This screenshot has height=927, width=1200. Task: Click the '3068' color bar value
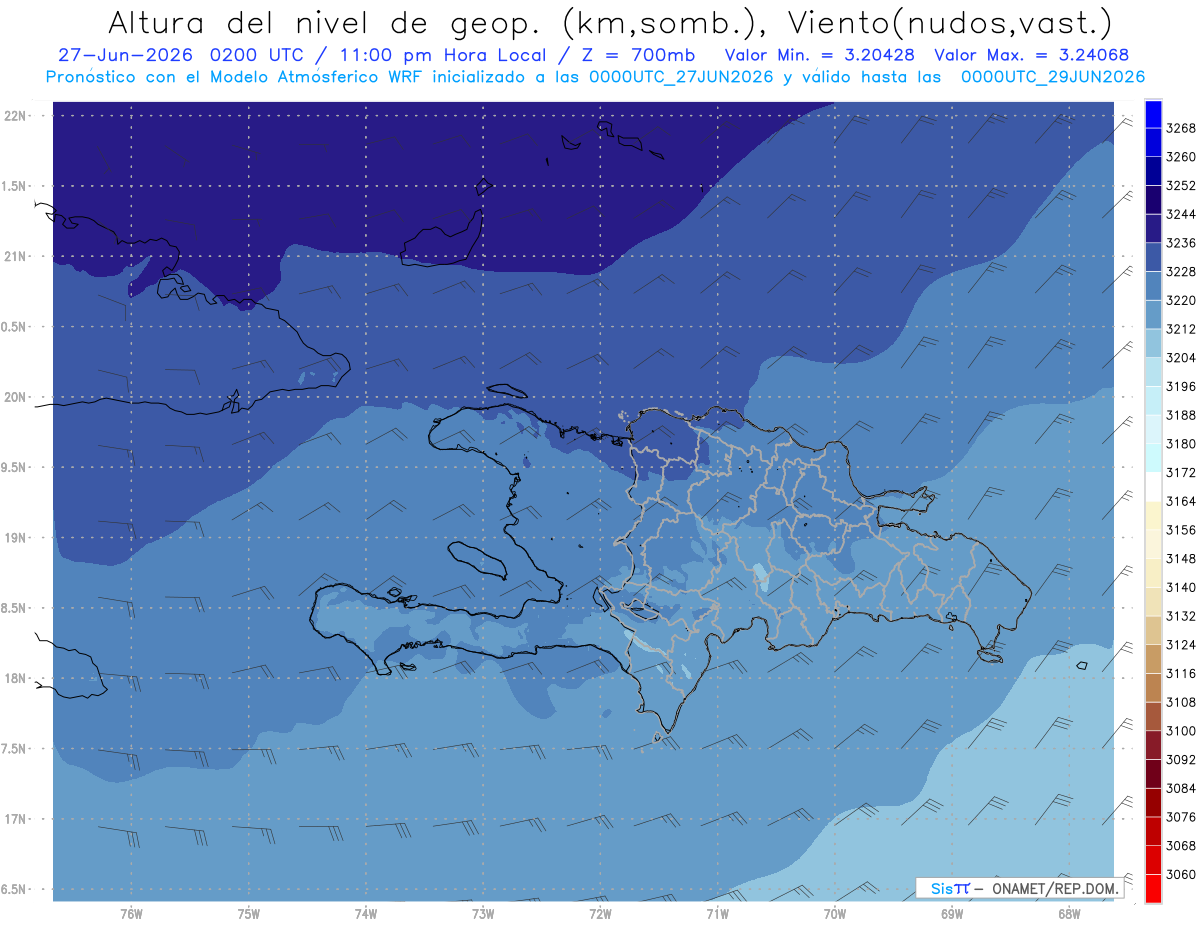(1181, 846)
